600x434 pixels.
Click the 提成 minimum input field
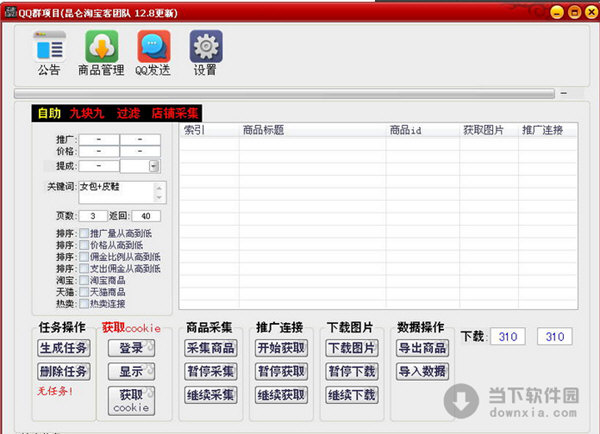pos(99,166)
